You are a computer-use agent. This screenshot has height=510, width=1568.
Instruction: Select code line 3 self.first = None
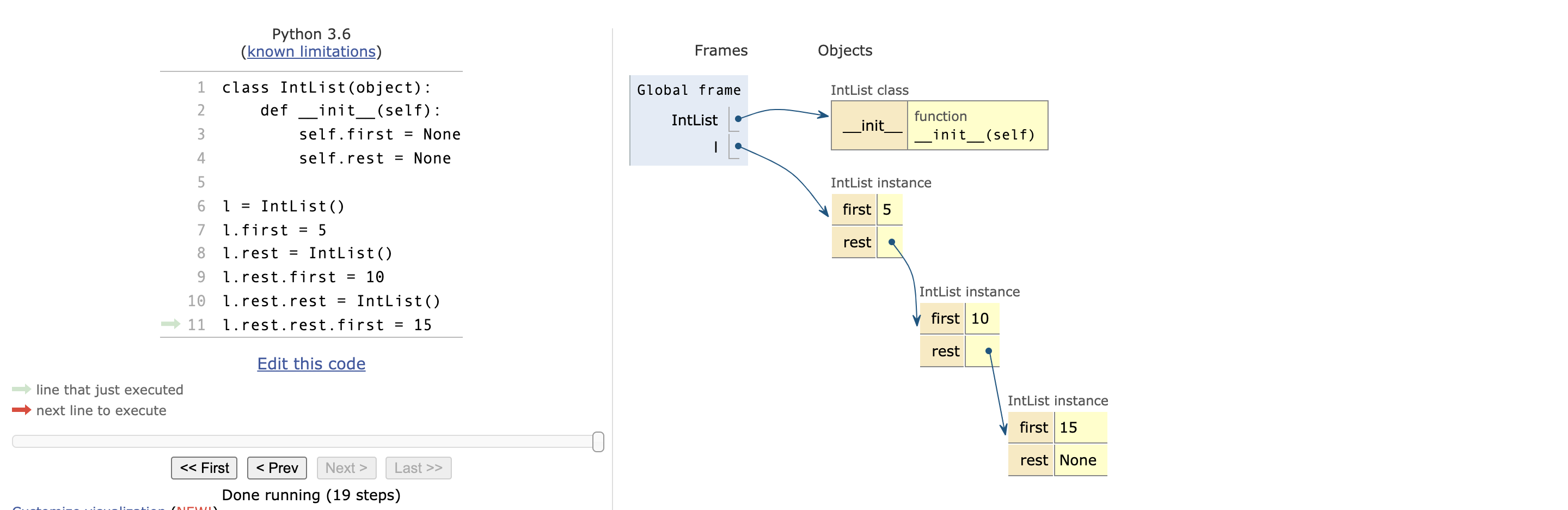[379, 135]
